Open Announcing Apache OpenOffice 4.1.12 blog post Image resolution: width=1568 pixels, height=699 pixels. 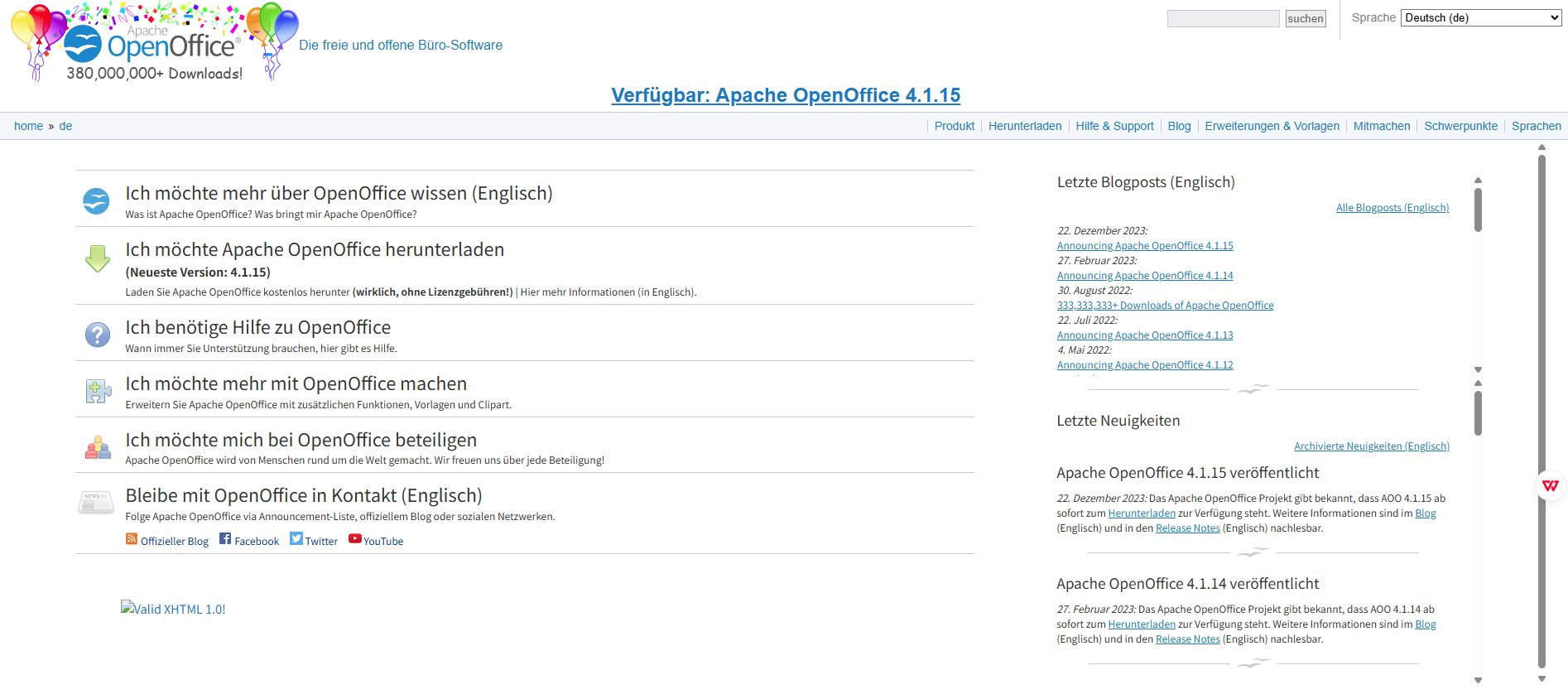(1145, 365)
